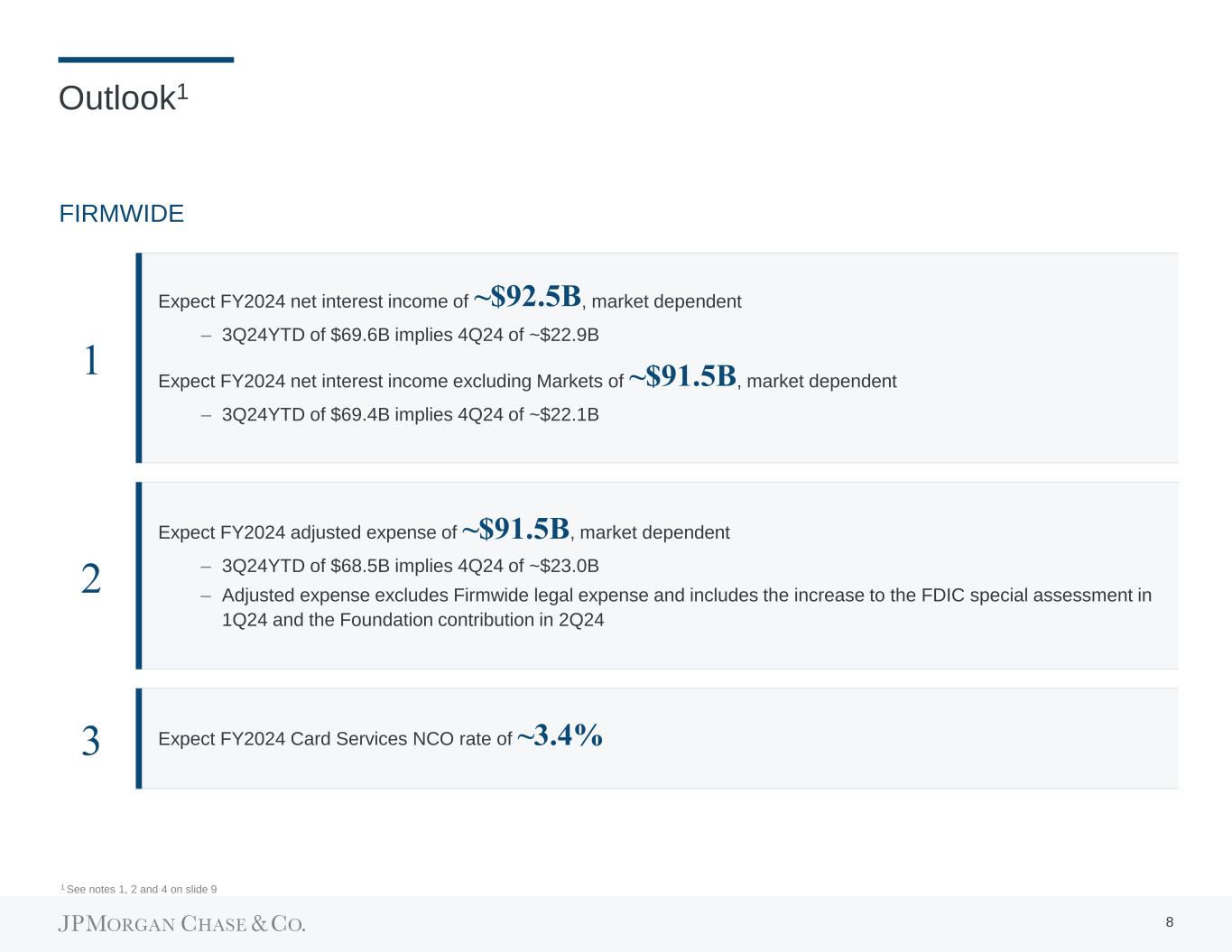Select the ~$91.5B adjusted expense figure
1232x952 pixels.
coord(515,528)
